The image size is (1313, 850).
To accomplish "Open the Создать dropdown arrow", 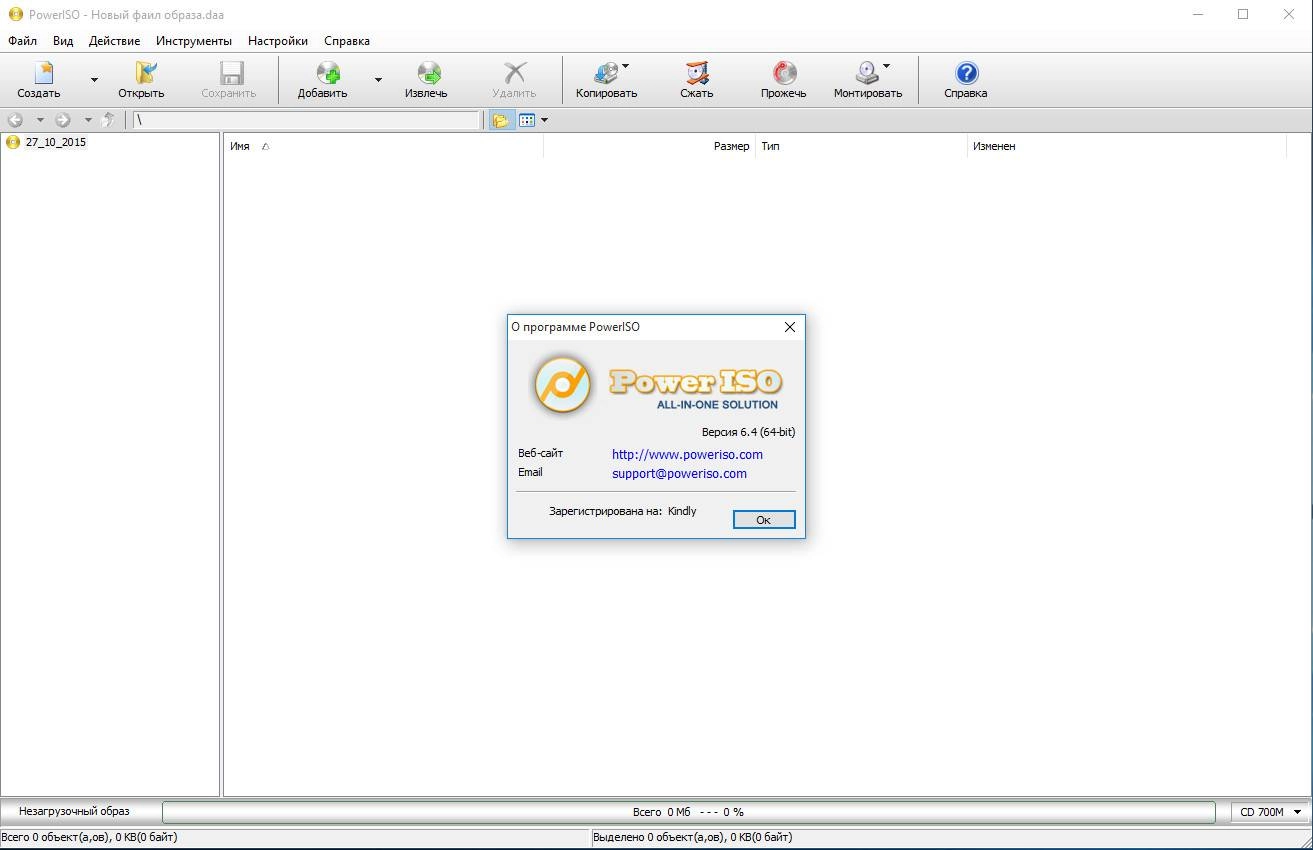I will tap(94, 80).
